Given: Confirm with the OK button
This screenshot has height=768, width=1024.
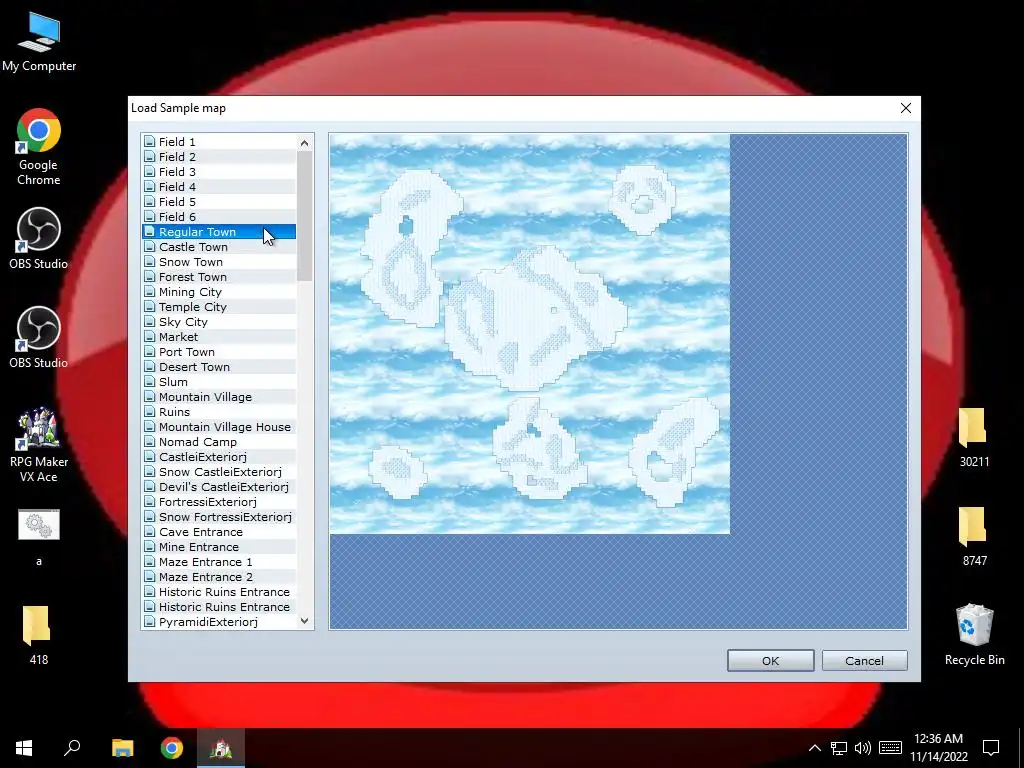Looking at the screenshot, I should pyautogui.click(x=771, y=660).
